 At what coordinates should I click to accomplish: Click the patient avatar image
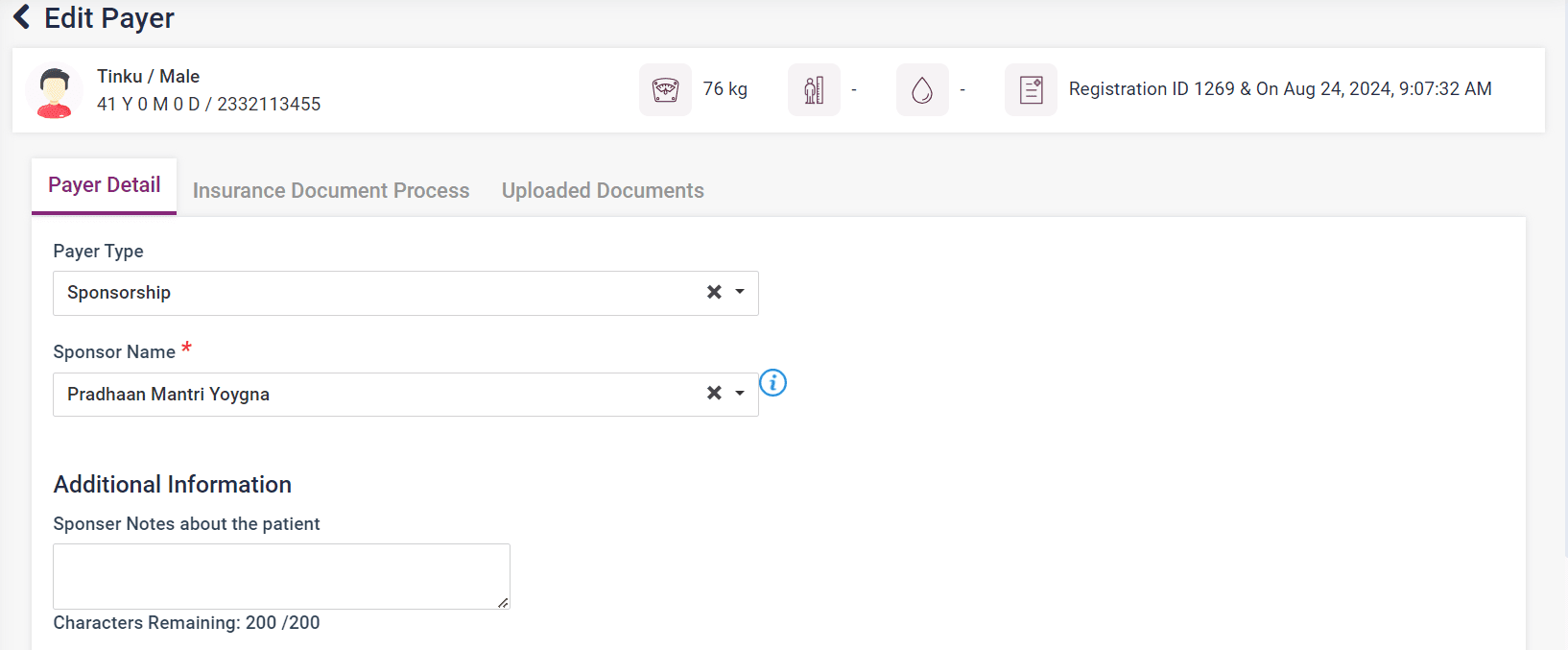(x=55, y=92)
